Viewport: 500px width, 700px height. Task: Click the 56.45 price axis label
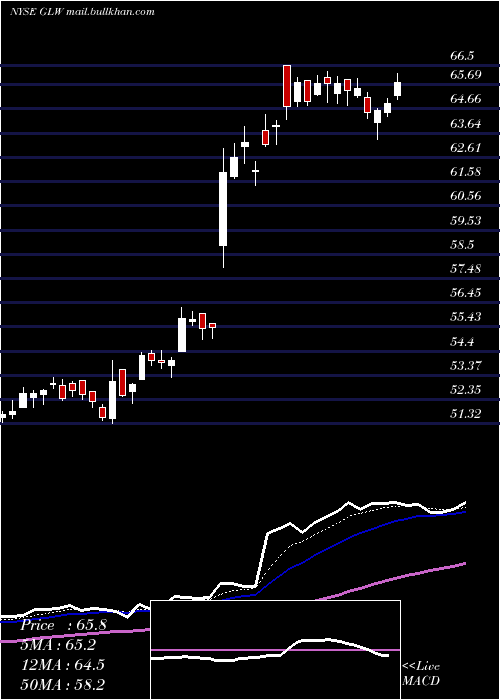(466, 292)
